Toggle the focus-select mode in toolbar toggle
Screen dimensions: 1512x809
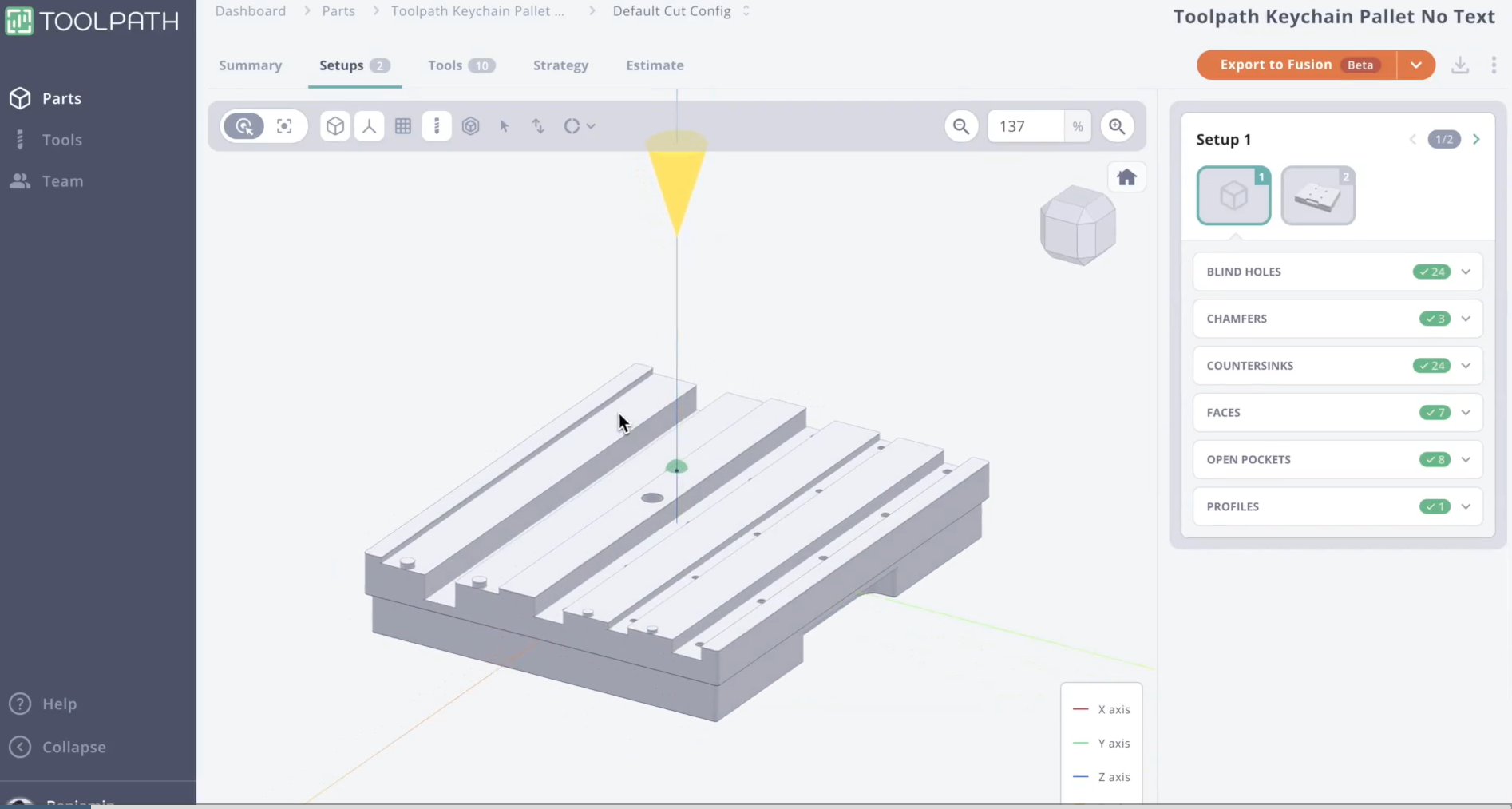click(x=285, y=126)
